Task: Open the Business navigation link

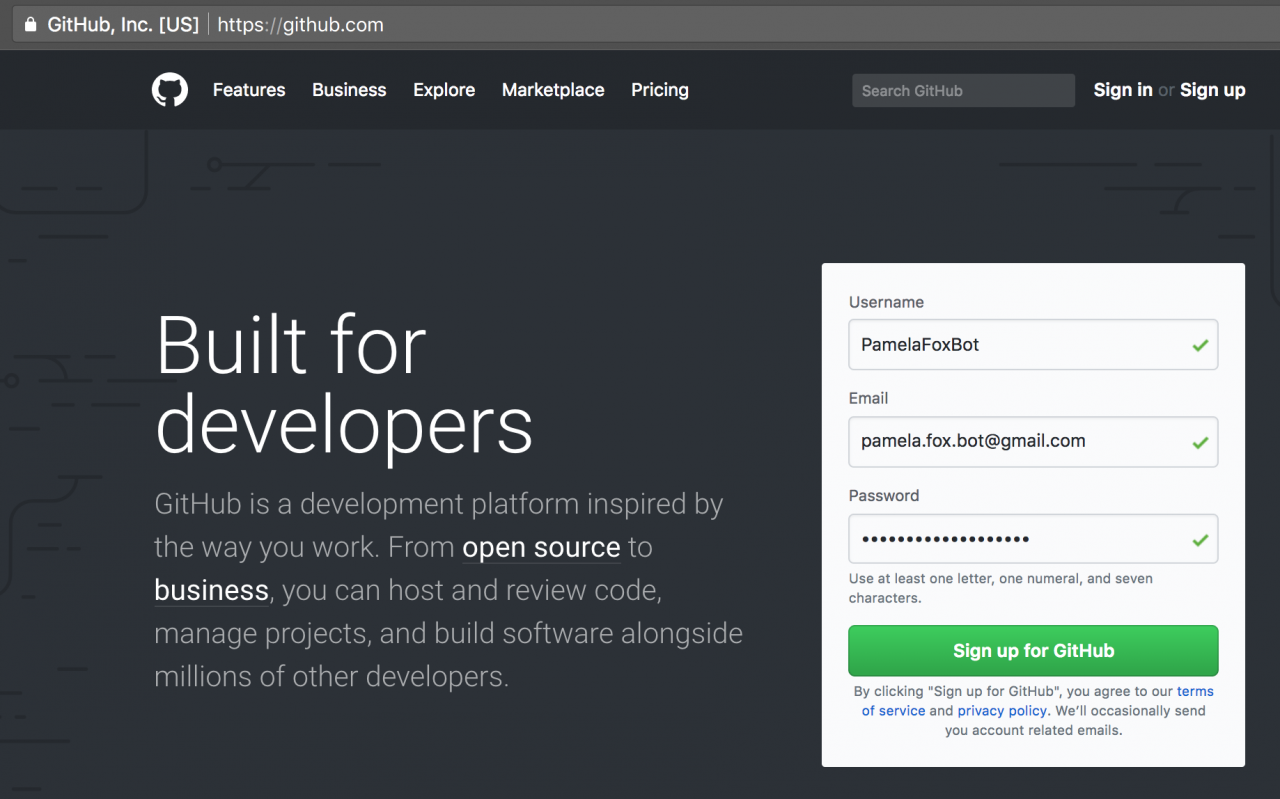Action: [349, 90]
